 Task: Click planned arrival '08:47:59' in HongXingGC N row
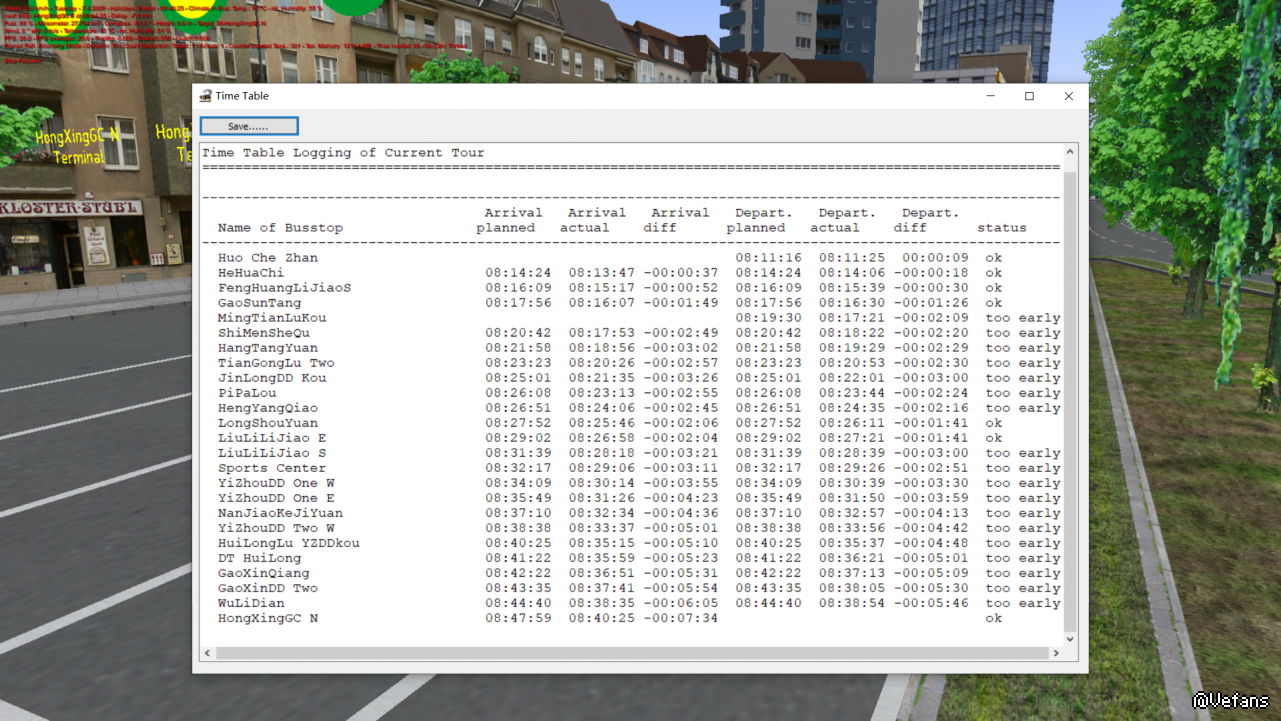point(518,618)
